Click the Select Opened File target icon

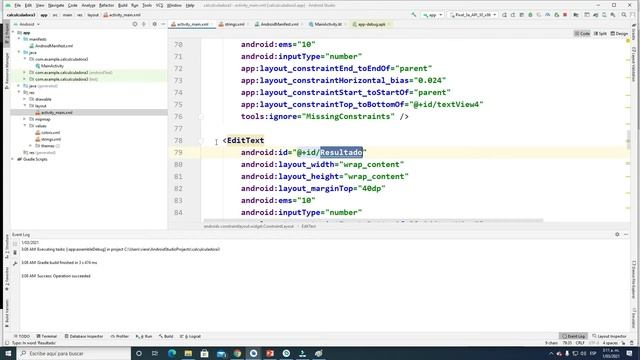click(135, 24)
